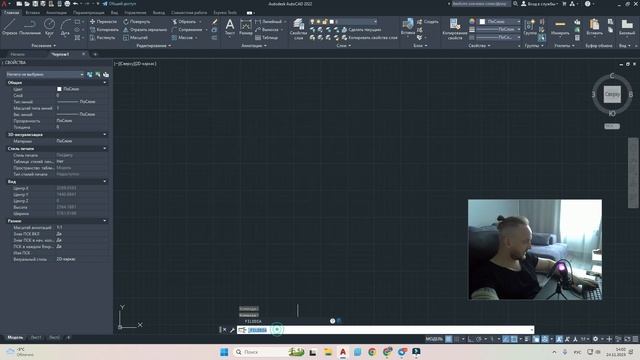This screenshot has height=360, width=640.
Task: Click the Перенести (Move) tool
Action: pos(103,21)
